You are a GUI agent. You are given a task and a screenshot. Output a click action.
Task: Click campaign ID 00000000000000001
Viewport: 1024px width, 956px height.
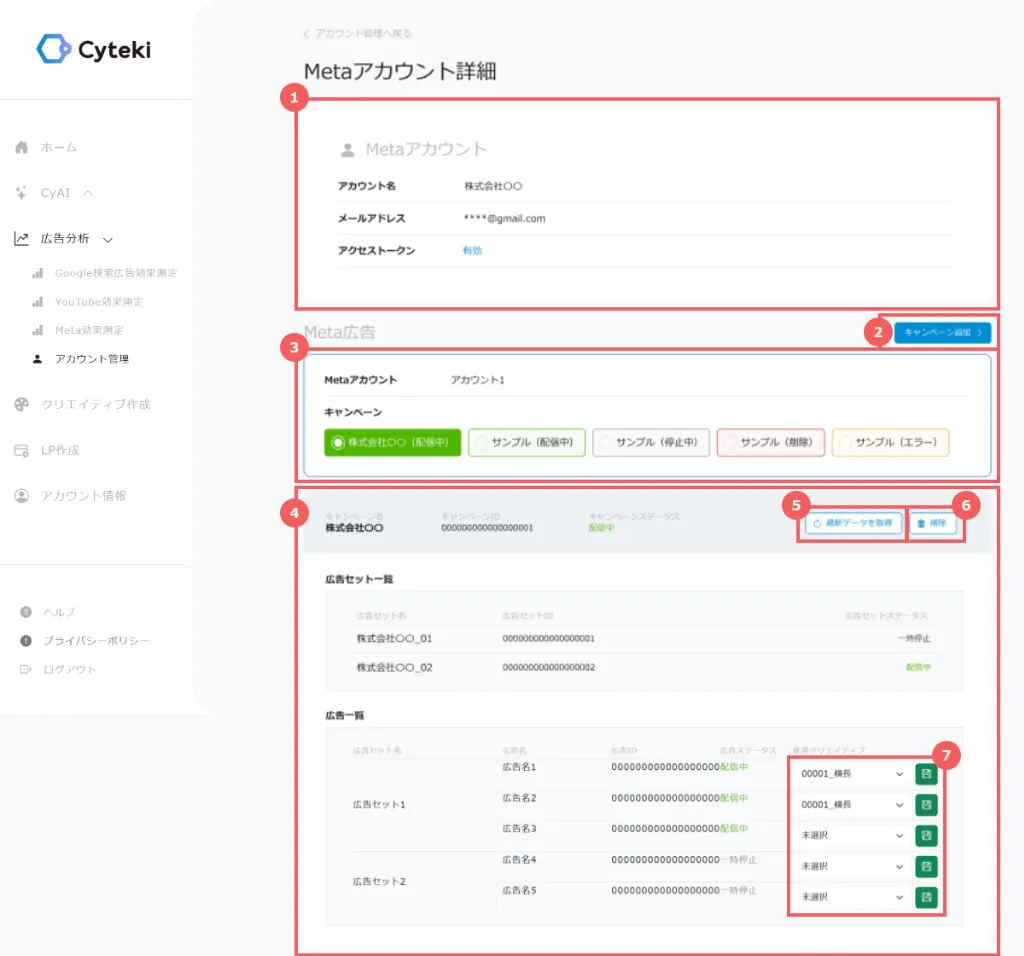487,528
